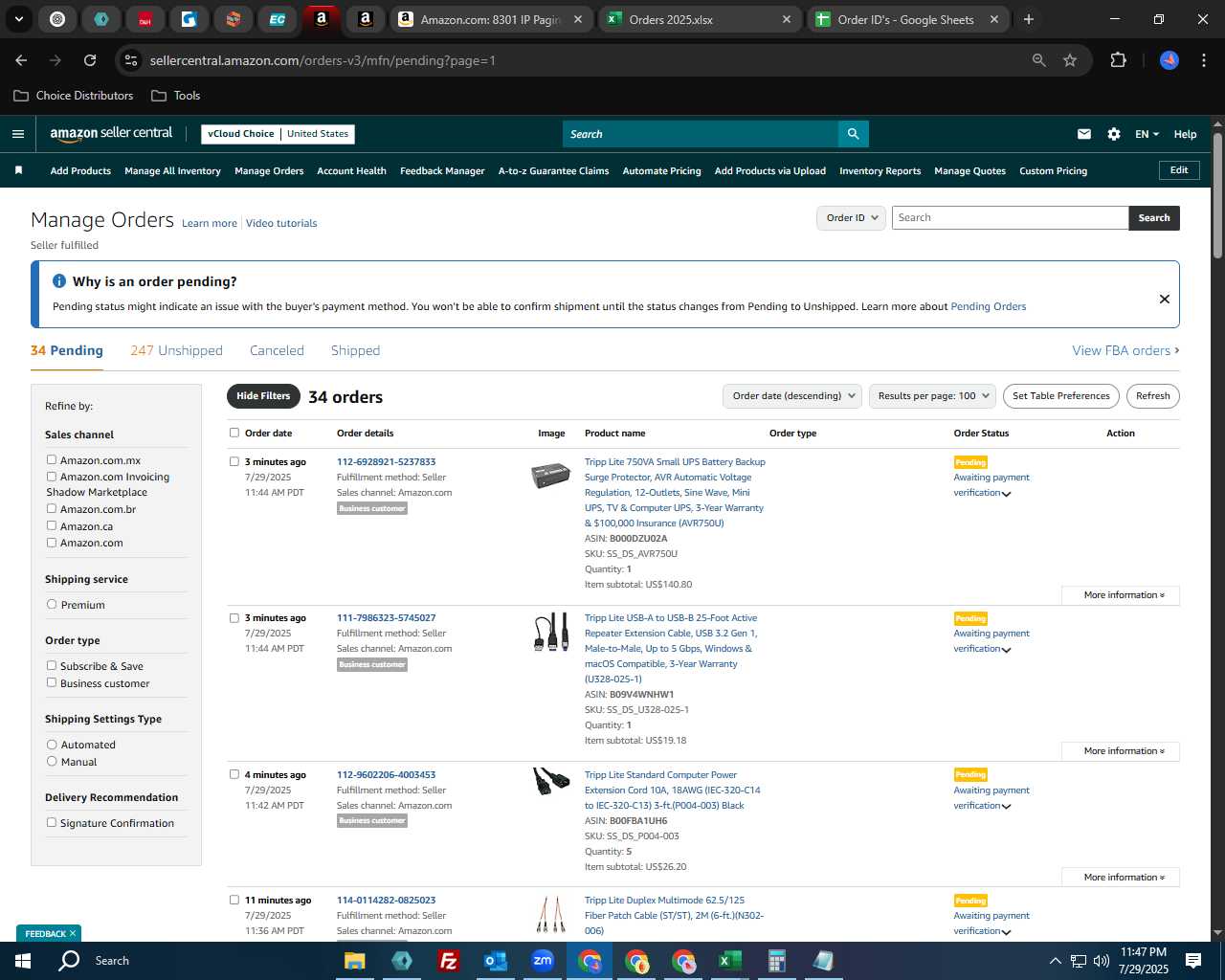Switch to the Canceled tab

pyautogui.click(x=277, y=351)
